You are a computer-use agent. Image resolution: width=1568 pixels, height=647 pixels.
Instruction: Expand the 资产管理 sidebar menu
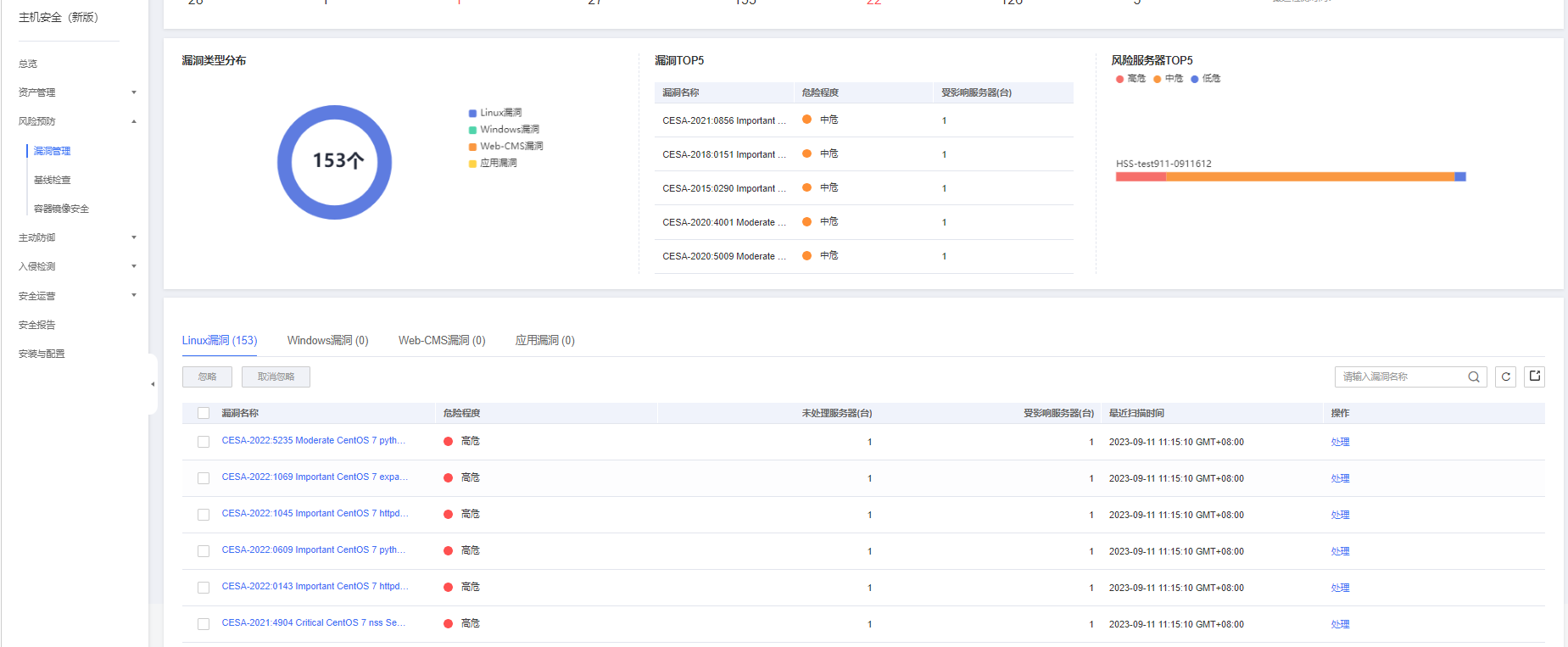coord(75,92)
